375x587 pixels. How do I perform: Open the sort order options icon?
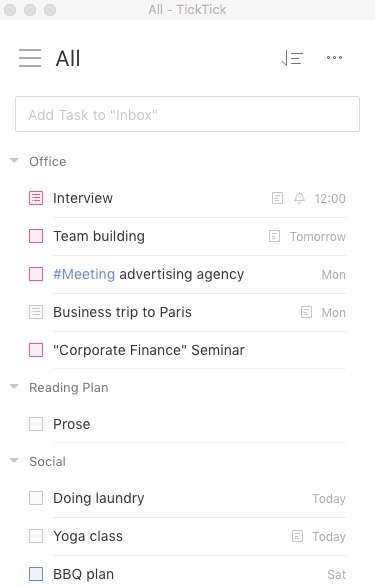(x=292, y=58)
